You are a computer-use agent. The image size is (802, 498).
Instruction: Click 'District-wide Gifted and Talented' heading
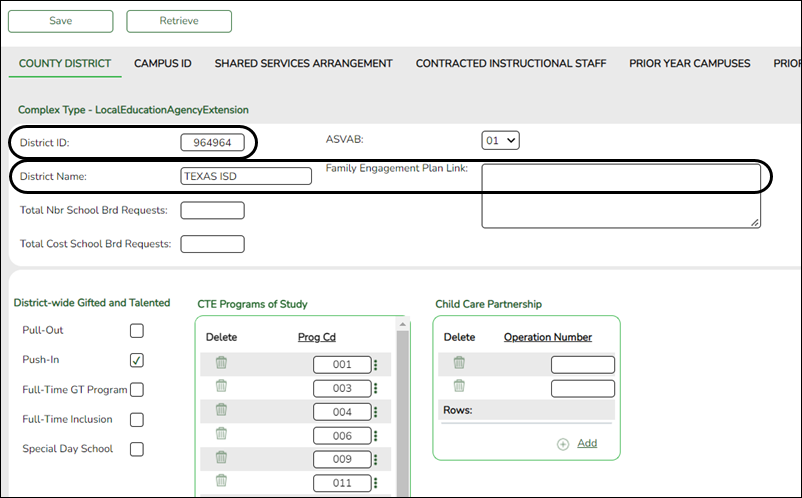(x=92, y=303)
